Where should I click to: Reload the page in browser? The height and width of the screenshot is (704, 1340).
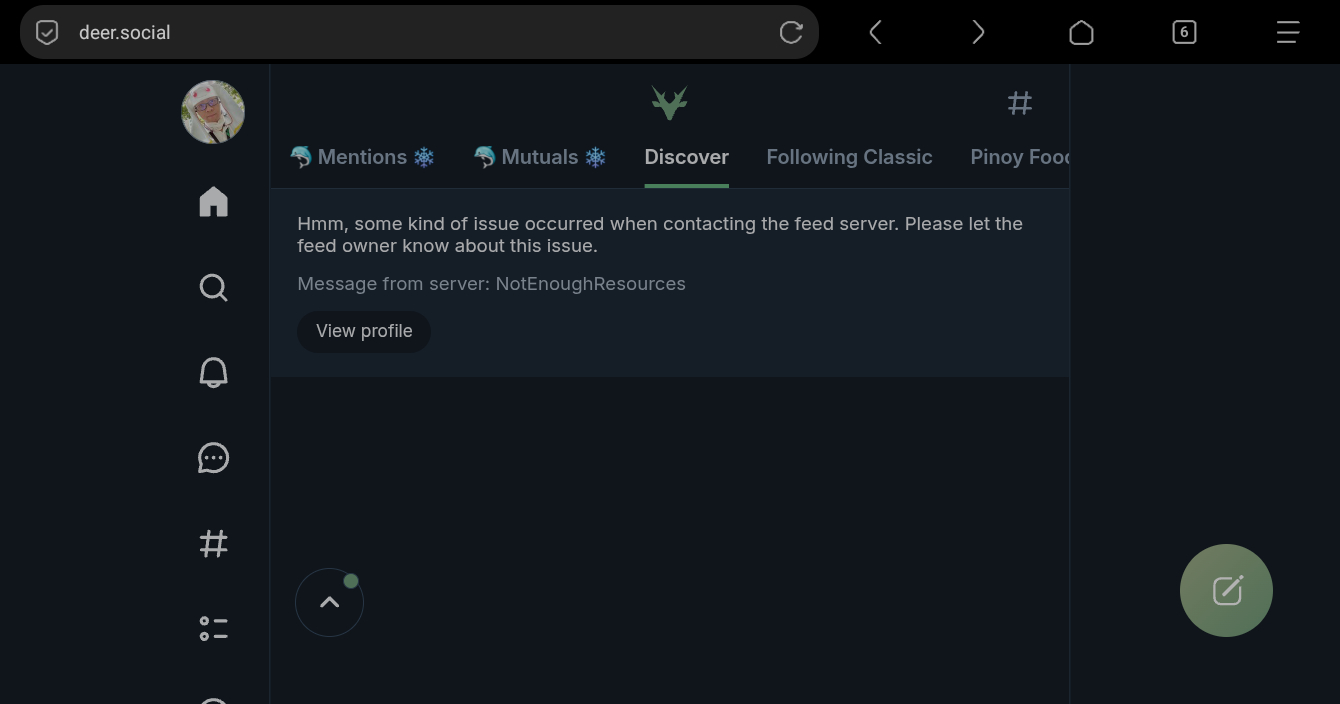[x=791, y=32]
